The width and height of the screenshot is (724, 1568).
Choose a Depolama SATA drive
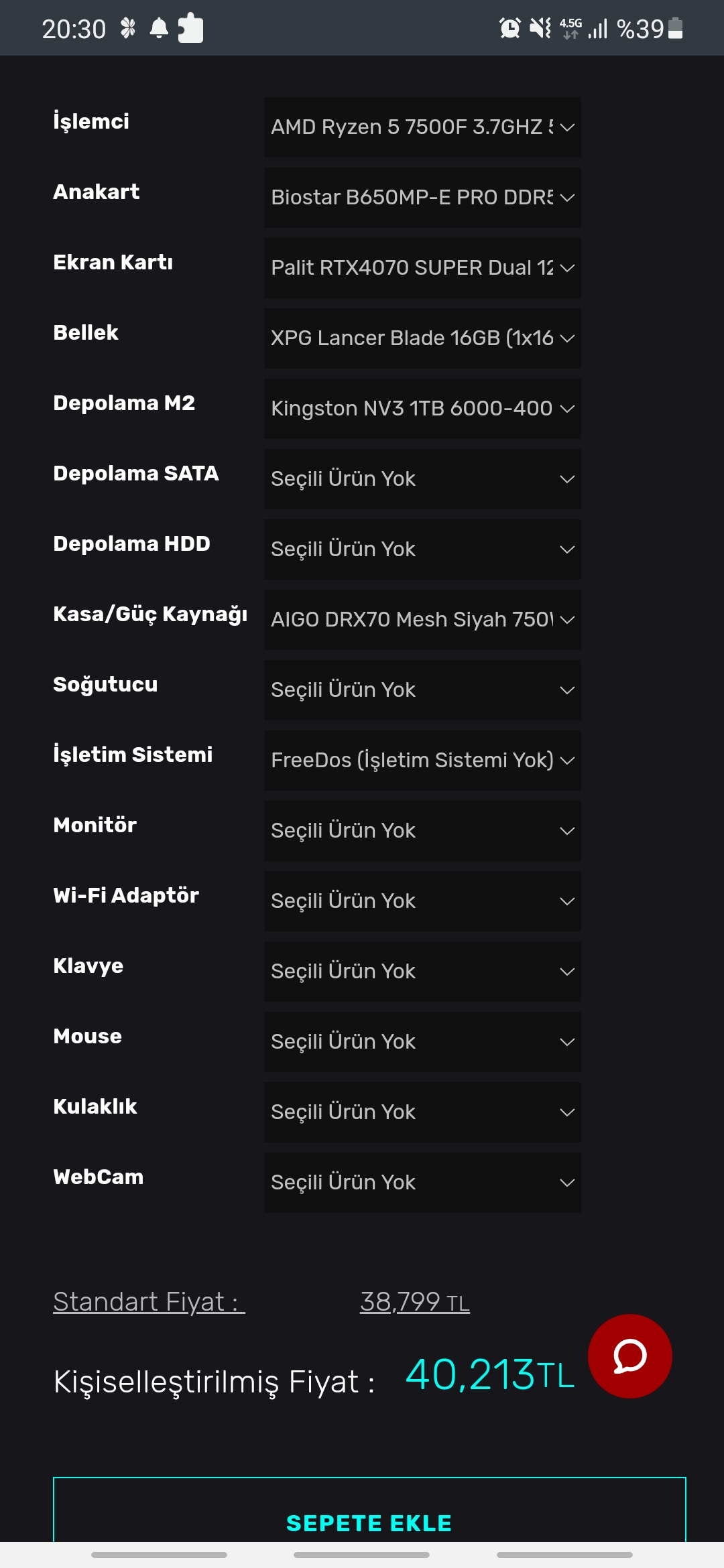422,479
